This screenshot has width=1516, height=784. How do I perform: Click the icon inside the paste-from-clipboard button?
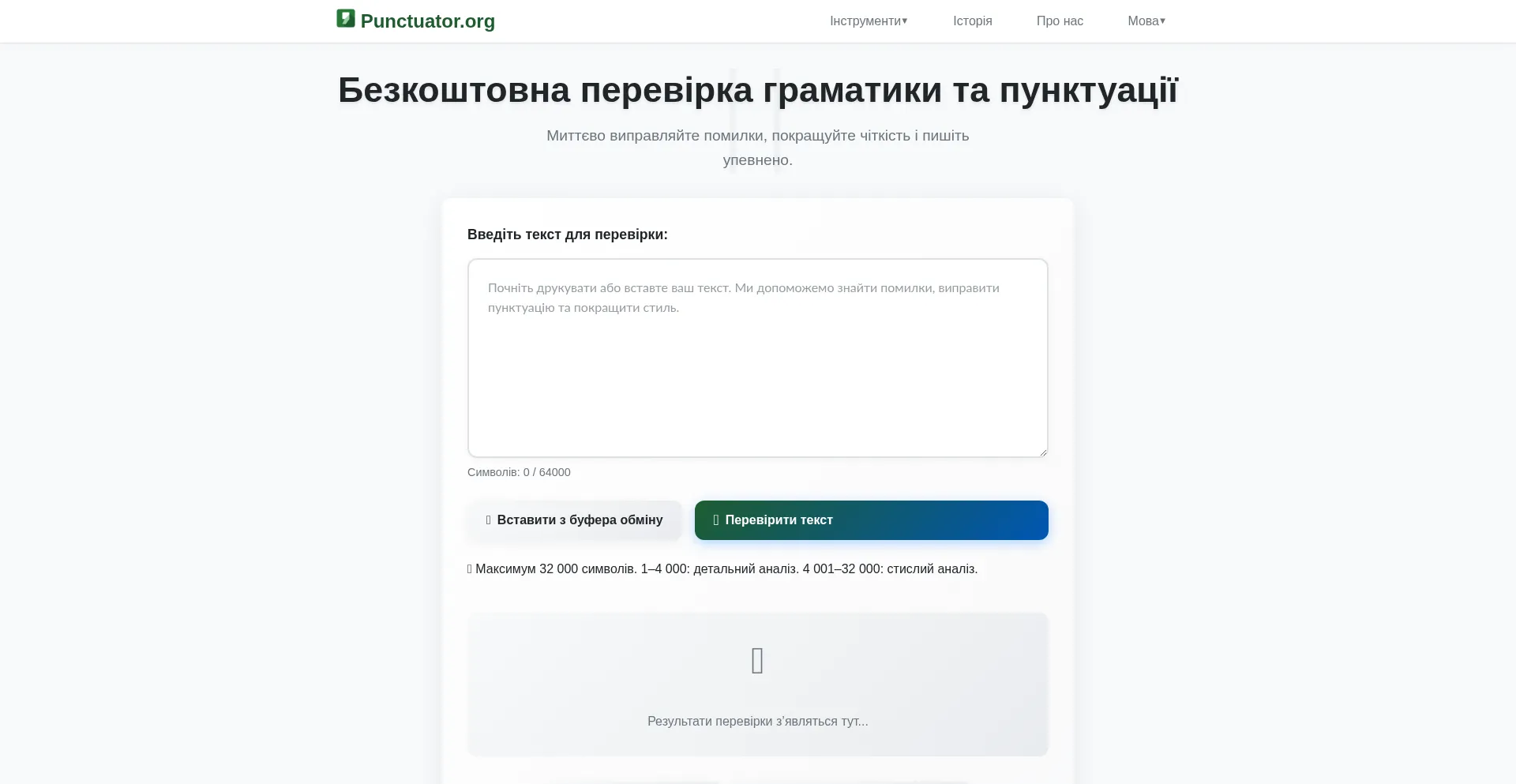489,520
